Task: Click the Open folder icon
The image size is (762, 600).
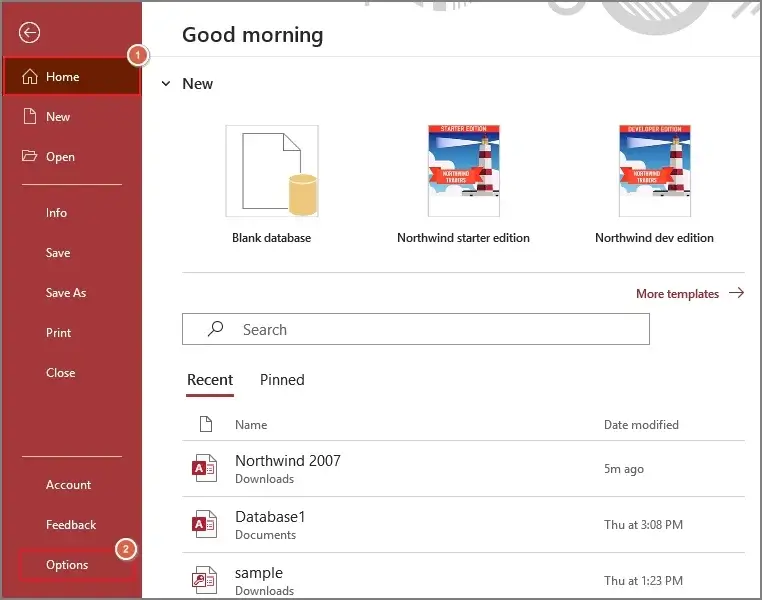Action: [x=29, y=157]
